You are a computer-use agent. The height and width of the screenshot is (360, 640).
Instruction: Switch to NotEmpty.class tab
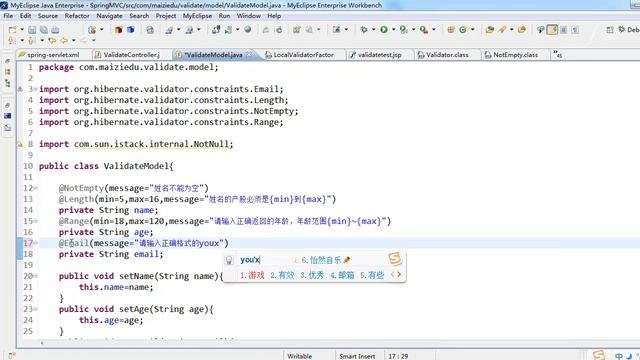tap(511, 55)
